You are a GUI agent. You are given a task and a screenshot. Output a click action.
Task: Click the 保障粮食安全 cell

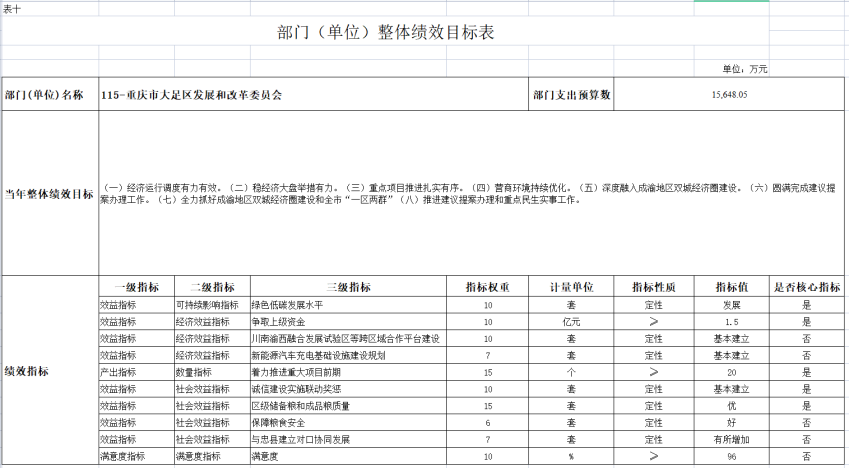coord(349,423)
